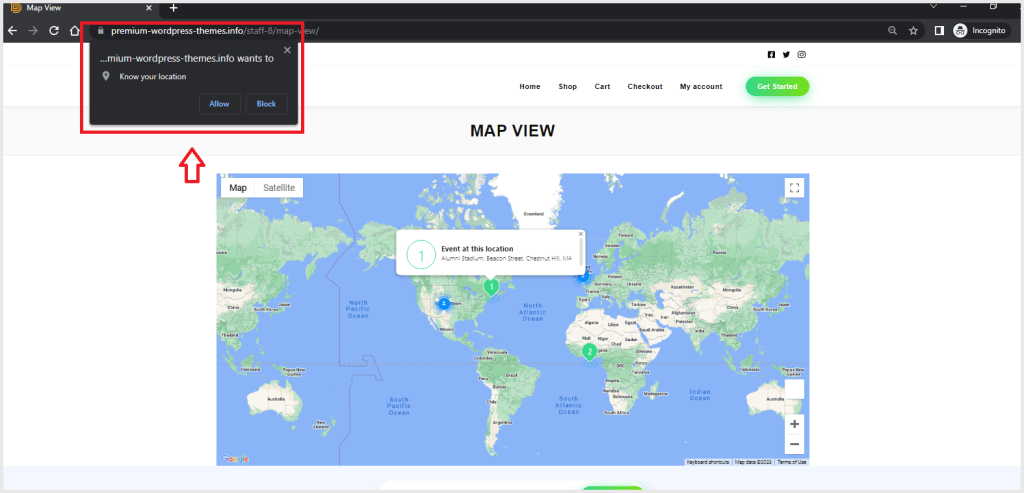Bookmark this page with the star icon
This screenshot has height=493, width=1024.
pyautogui.click(x=913, y=31)
